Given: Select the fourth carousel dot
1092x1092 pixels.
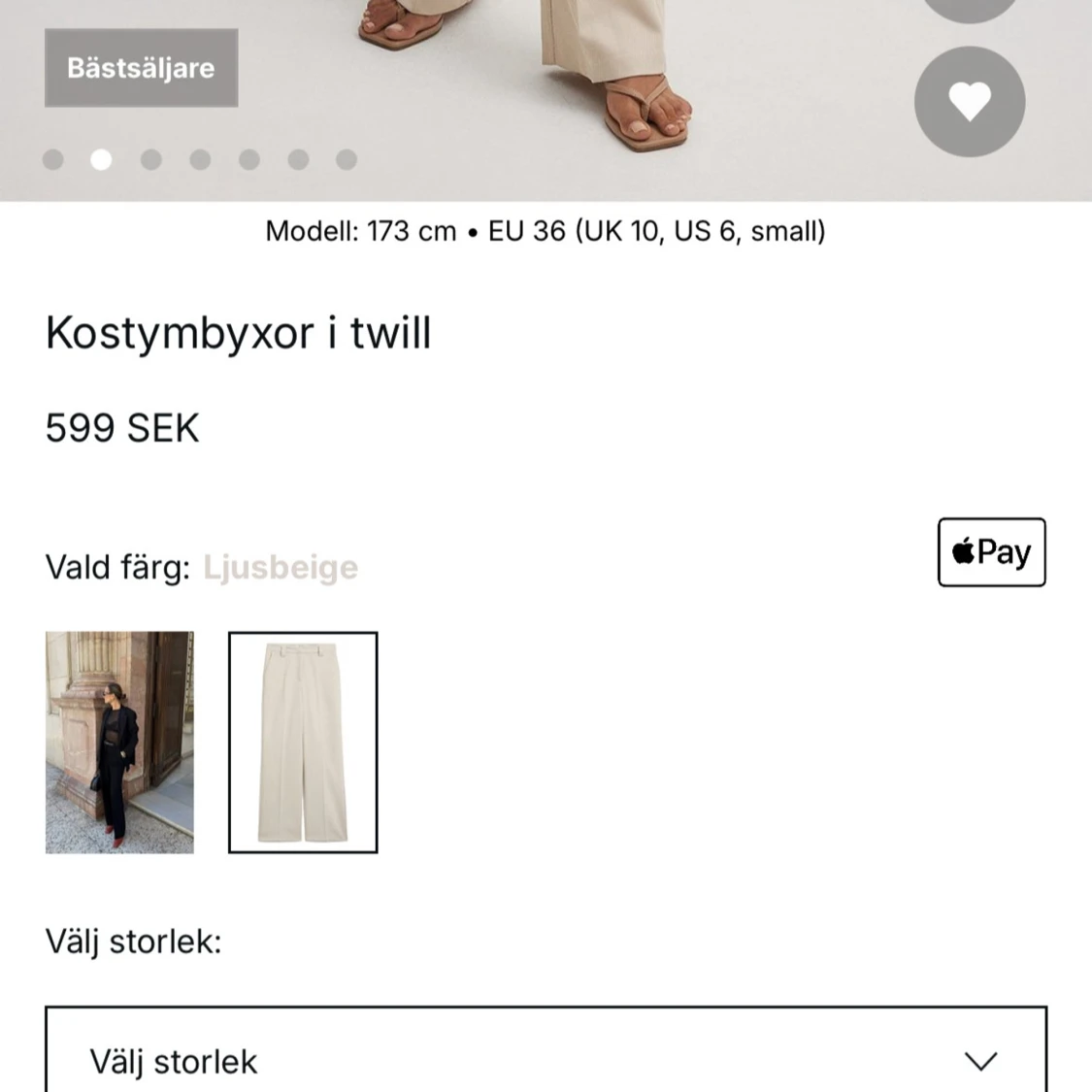Looking at the screenshot, I should click(200, 159).
